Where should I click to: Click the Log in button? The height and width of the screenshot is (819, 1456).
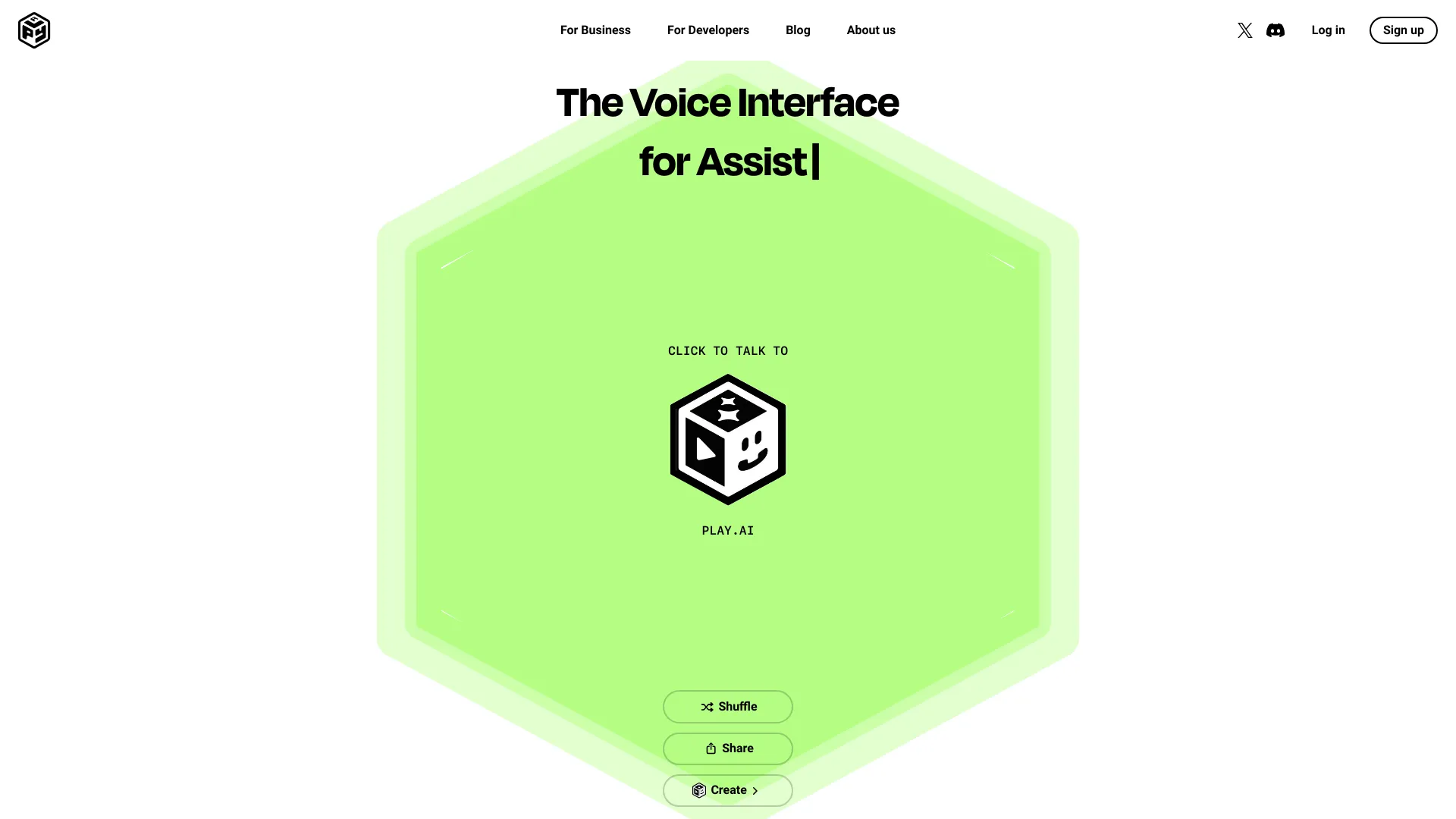click(1328, 30)
